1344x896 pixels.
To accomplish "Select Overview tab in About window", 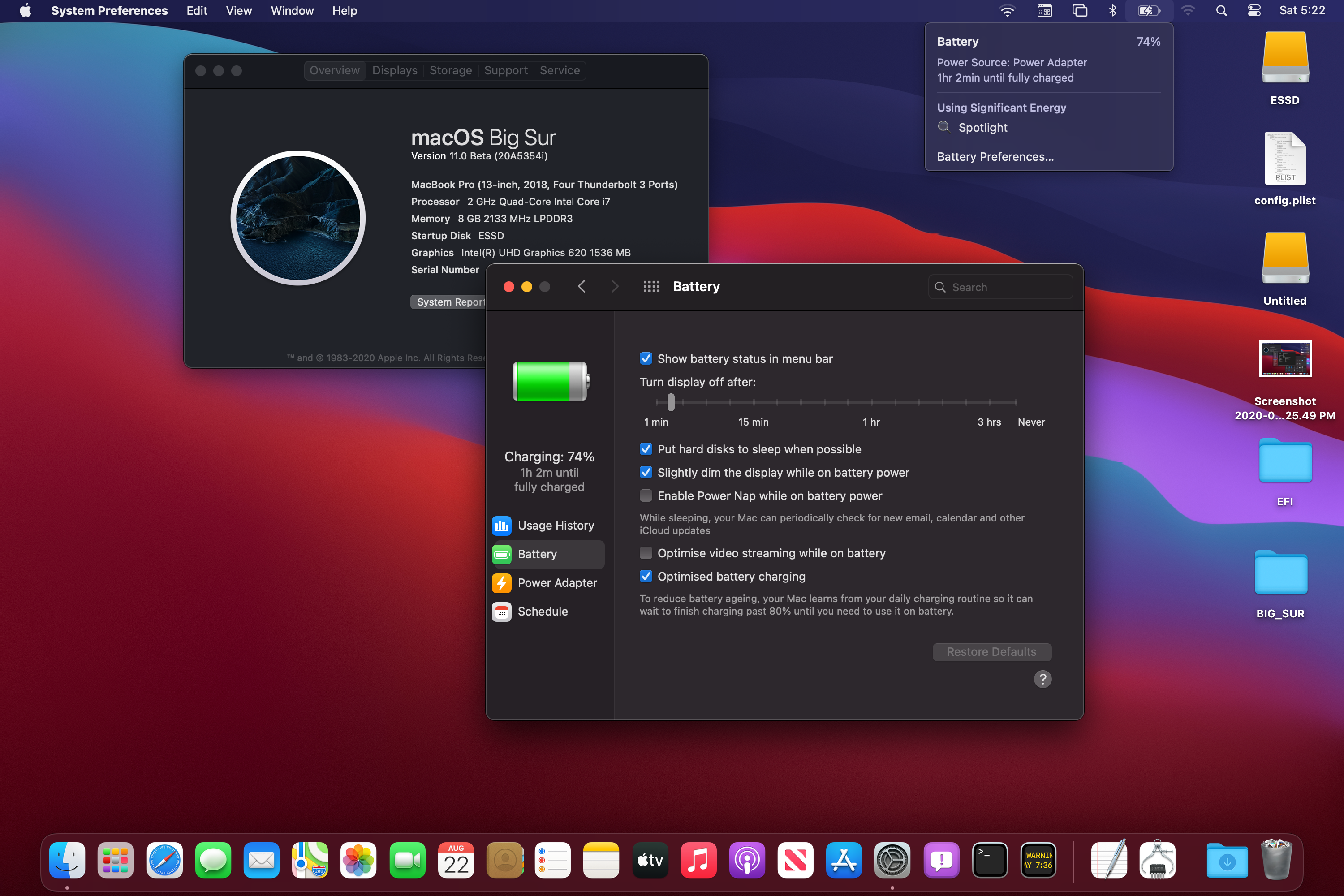I will click(x=335, y=70).
